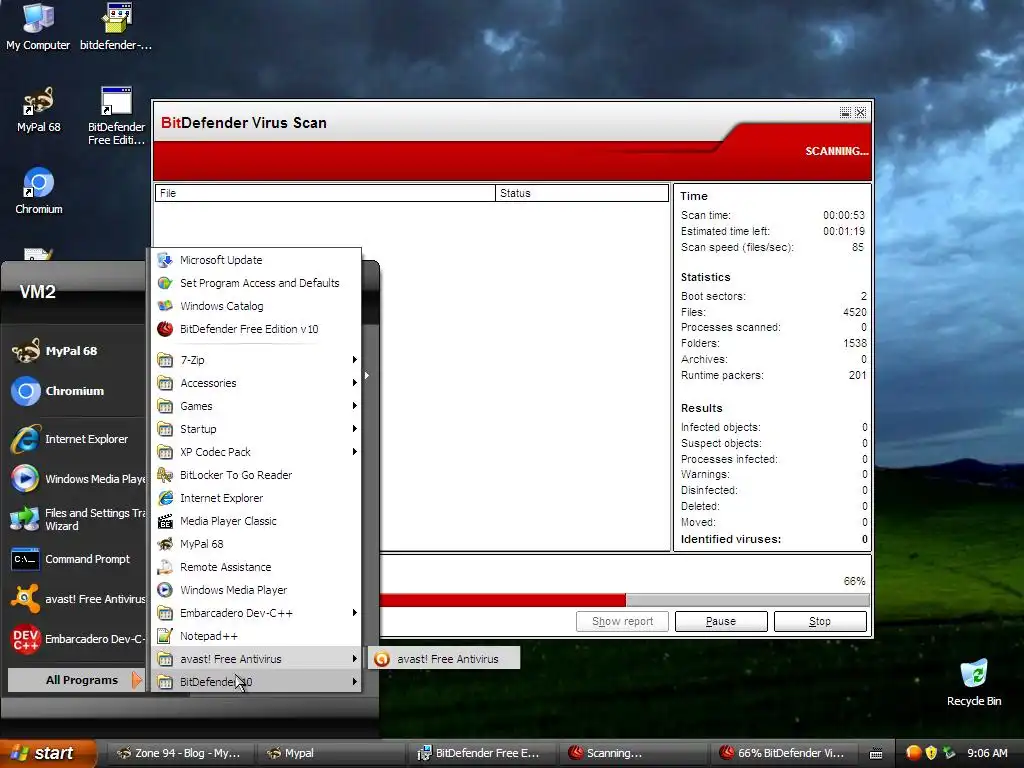
Task: Open Notepad++ from programs list
Action: coord(257,636)
